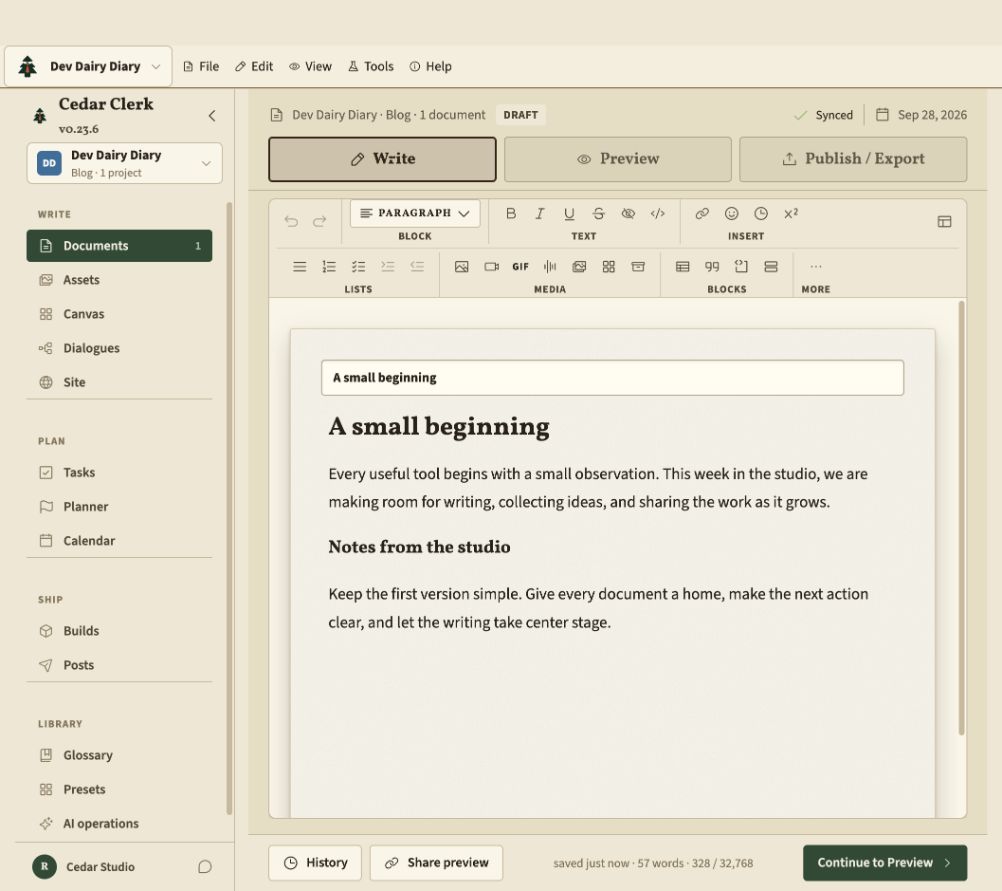Toggle inline code formatting

(658, 213)
